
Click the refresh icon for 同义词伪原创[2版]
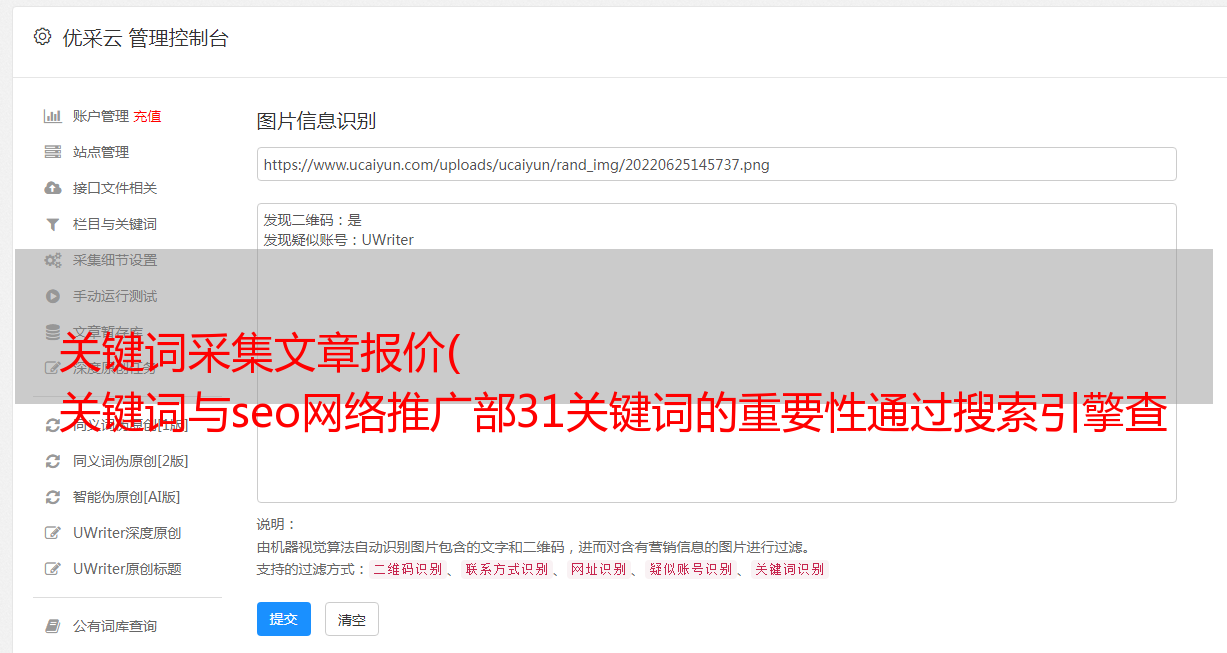(53, 461)
